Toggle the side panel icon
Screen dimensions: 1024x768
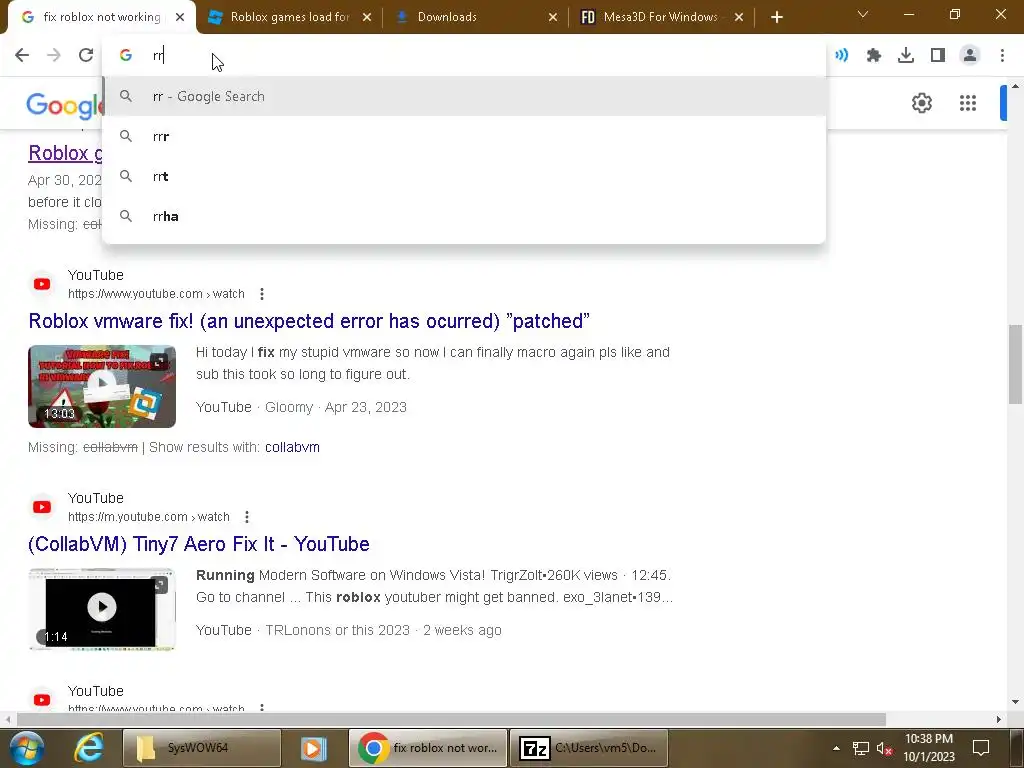(938, 56)
